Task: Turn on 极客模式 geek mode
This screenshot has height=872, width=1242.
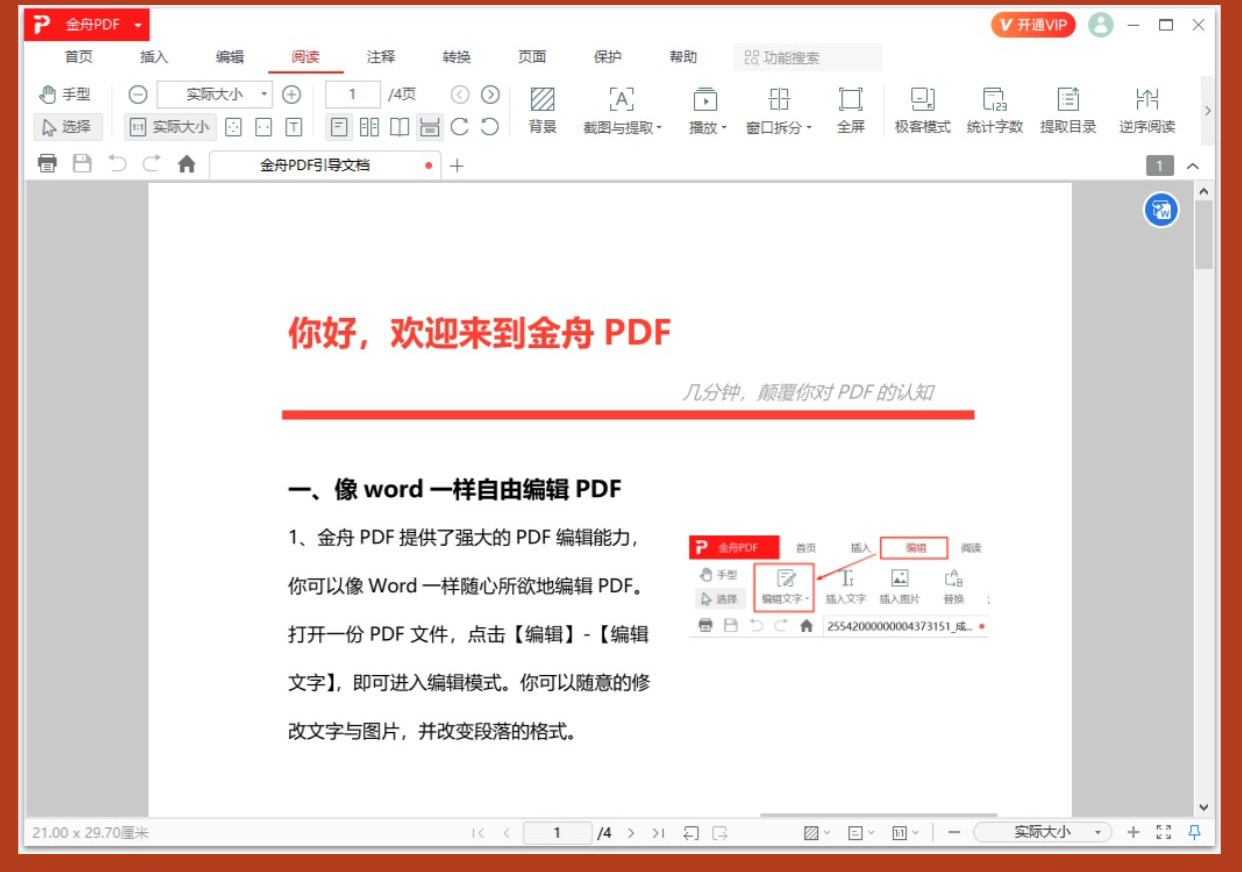Action: tap(922, 110)
